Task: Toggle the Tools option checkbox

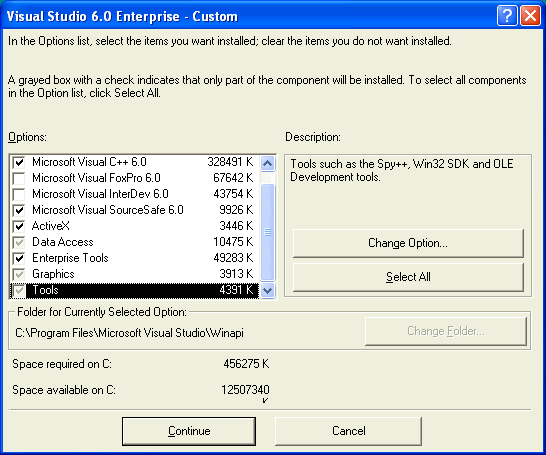Action: coord(19,290)
